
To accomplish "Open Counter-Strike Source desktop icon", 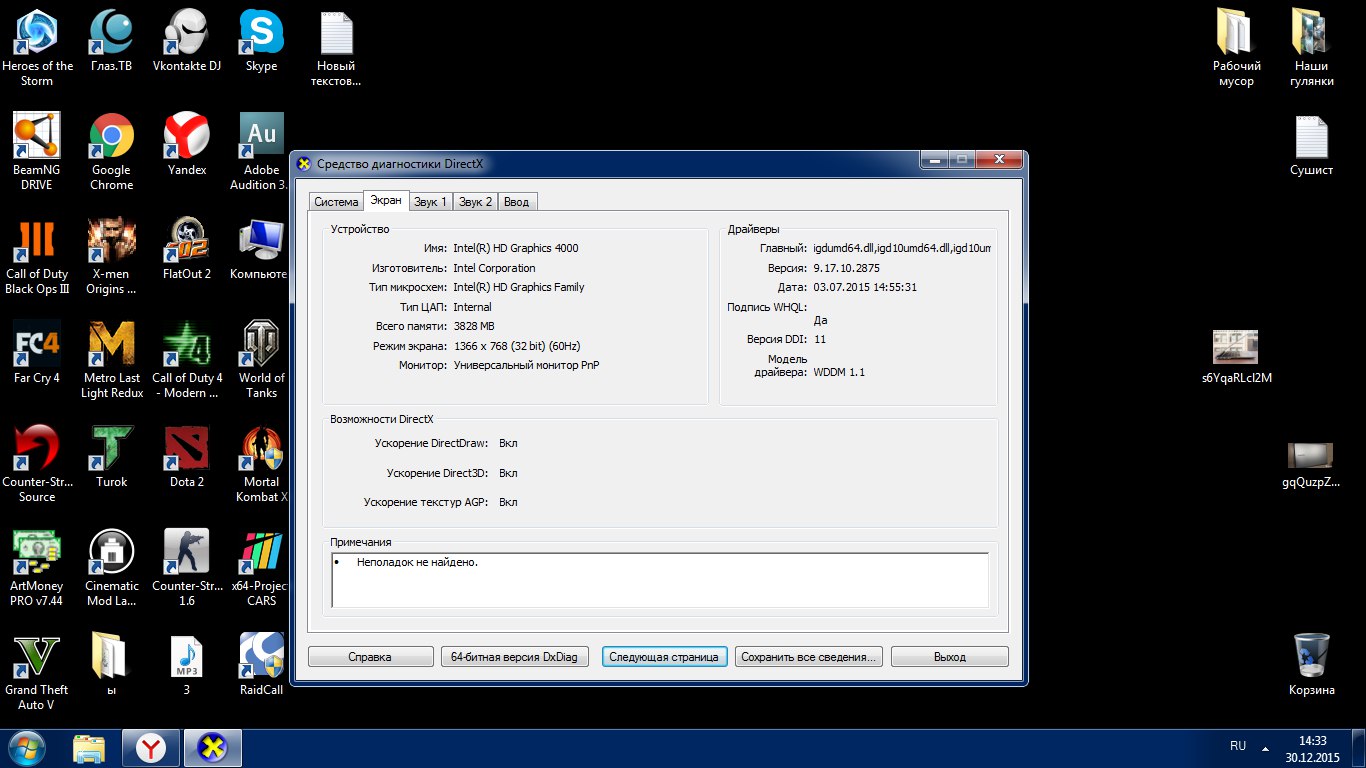I will pyautogui.click(x=37, y=464).
